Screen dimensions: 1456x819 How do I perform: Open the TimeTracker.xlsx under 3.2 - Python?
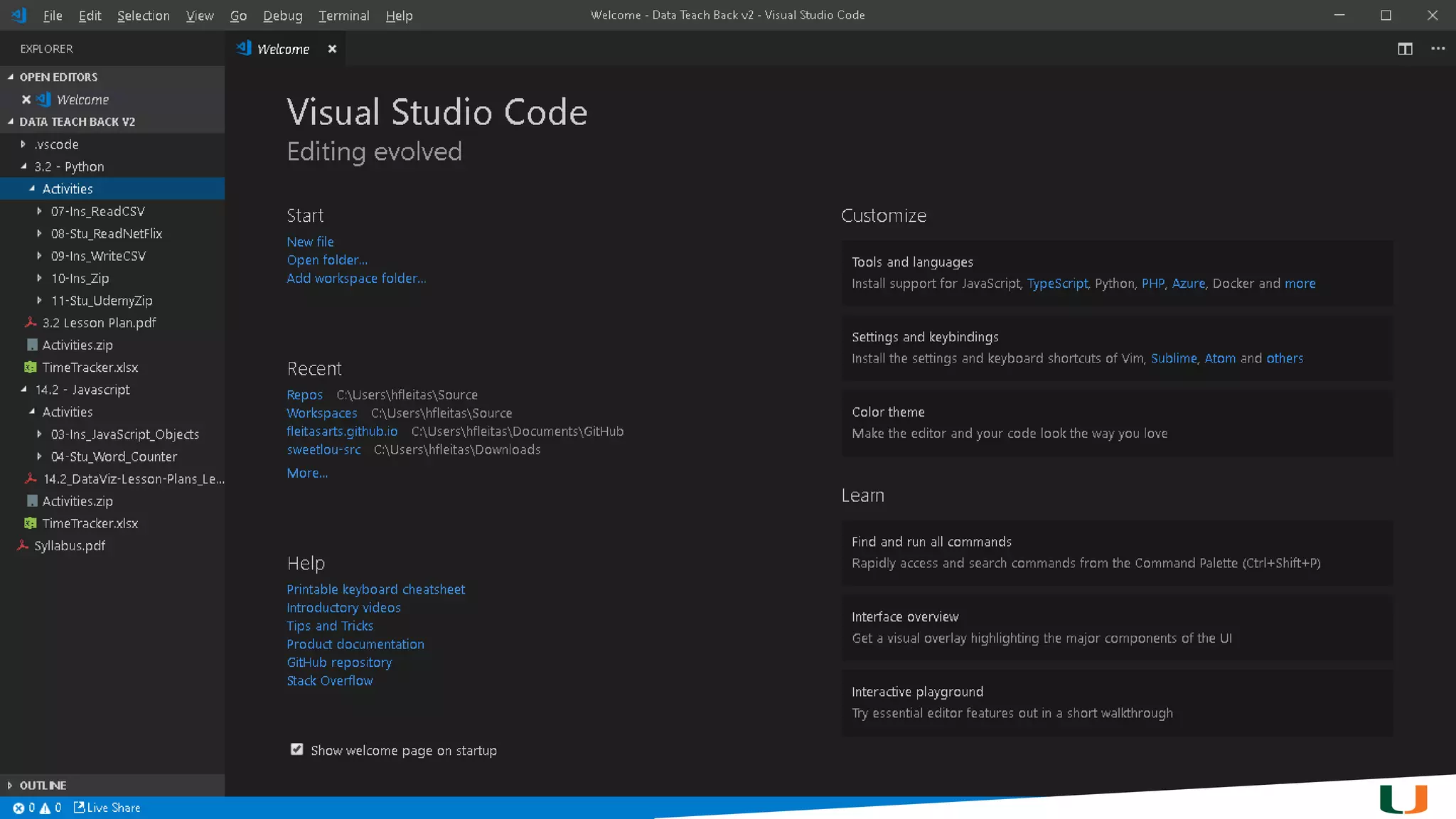tap(90, 368)
